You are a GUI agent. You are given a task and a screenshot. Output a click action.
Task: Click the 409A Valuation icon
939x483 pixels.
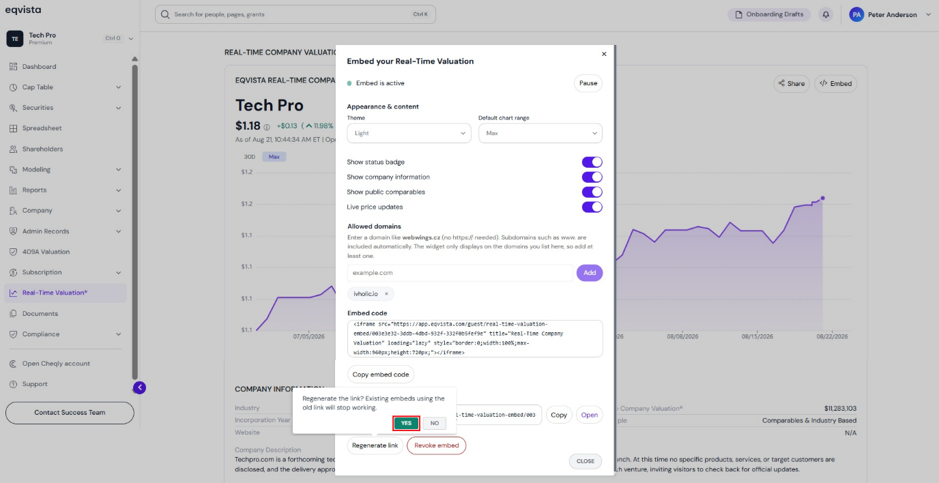tap(13, 252)
